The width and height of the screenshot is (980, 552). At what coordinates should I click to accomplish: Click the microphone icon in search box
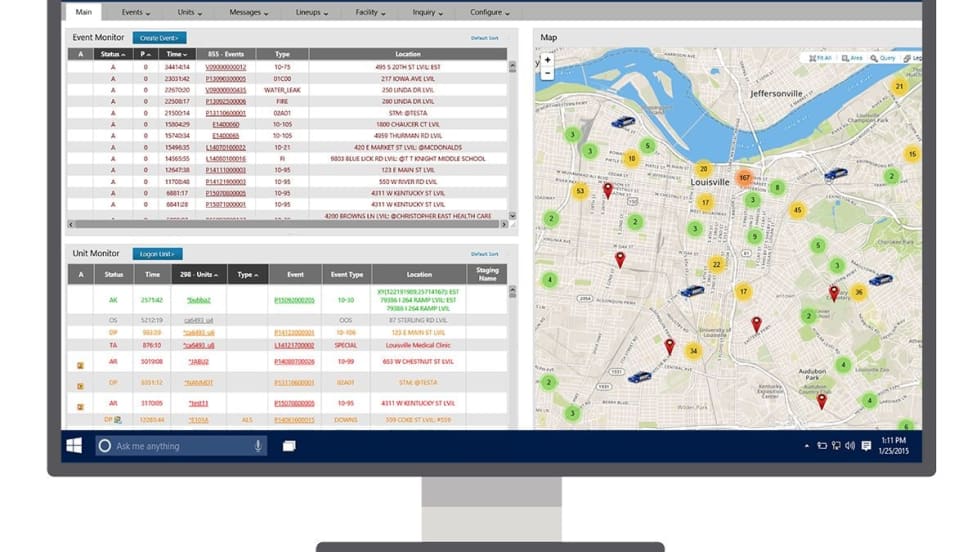click(x=258, y=446)
